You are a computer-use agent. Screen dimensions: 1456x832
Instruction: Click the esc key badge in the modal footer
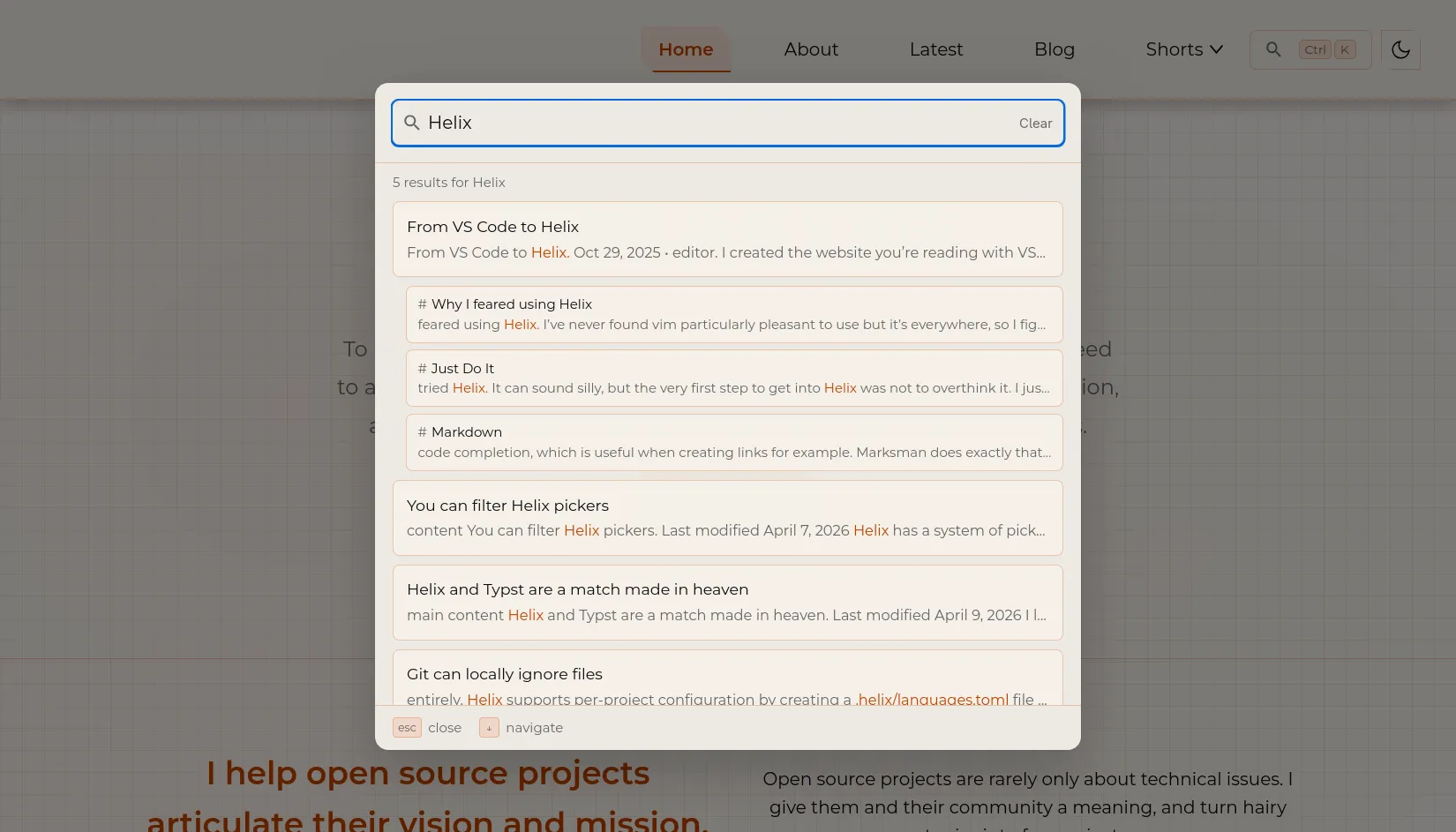click(407, 727)
